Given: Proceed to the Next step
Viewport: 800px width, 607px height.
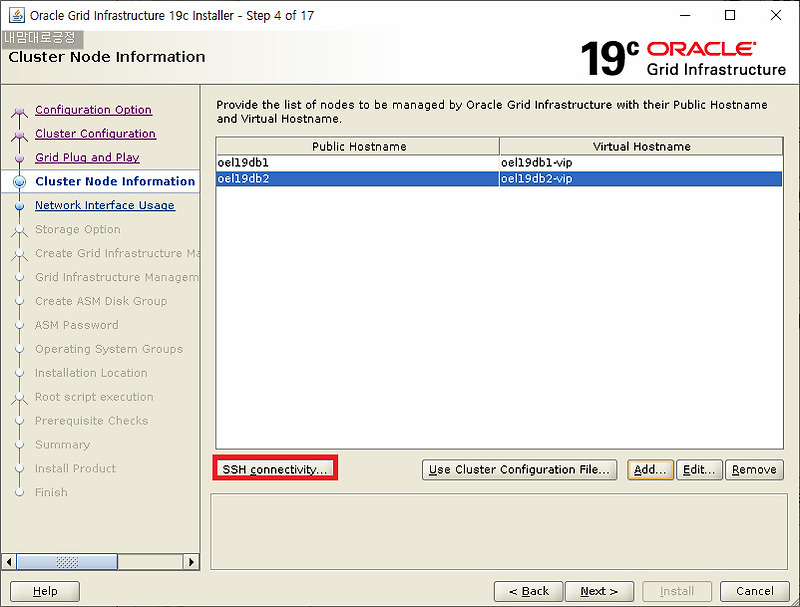Looking at the screenshot, I should coord(599,591).
